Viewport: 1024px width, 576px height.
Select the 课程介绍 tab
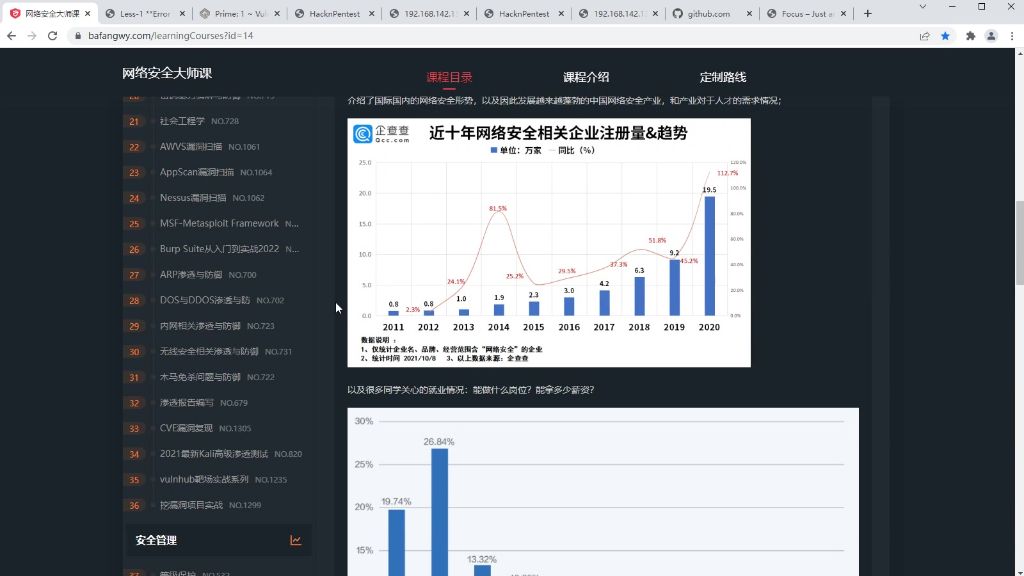[x=586, y=77]
